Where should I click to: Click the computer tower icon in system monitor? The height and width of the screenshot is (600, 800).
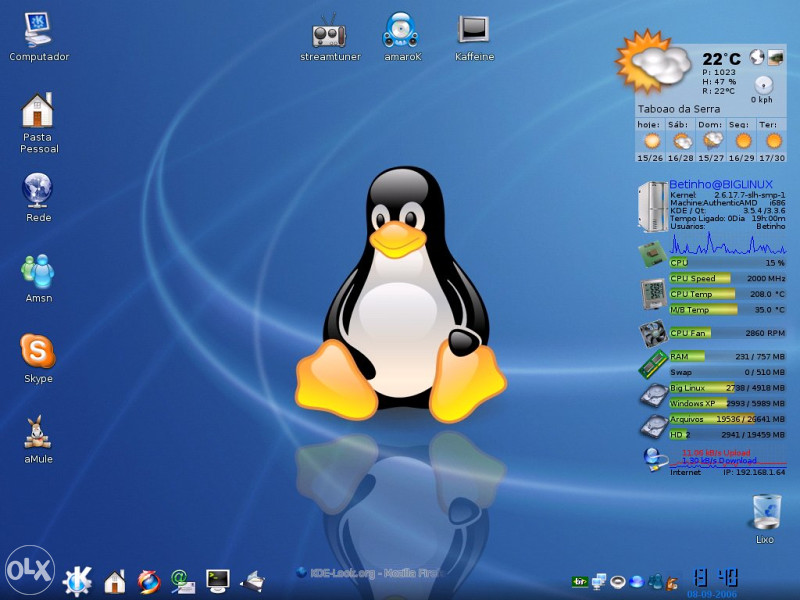[652, 206]
